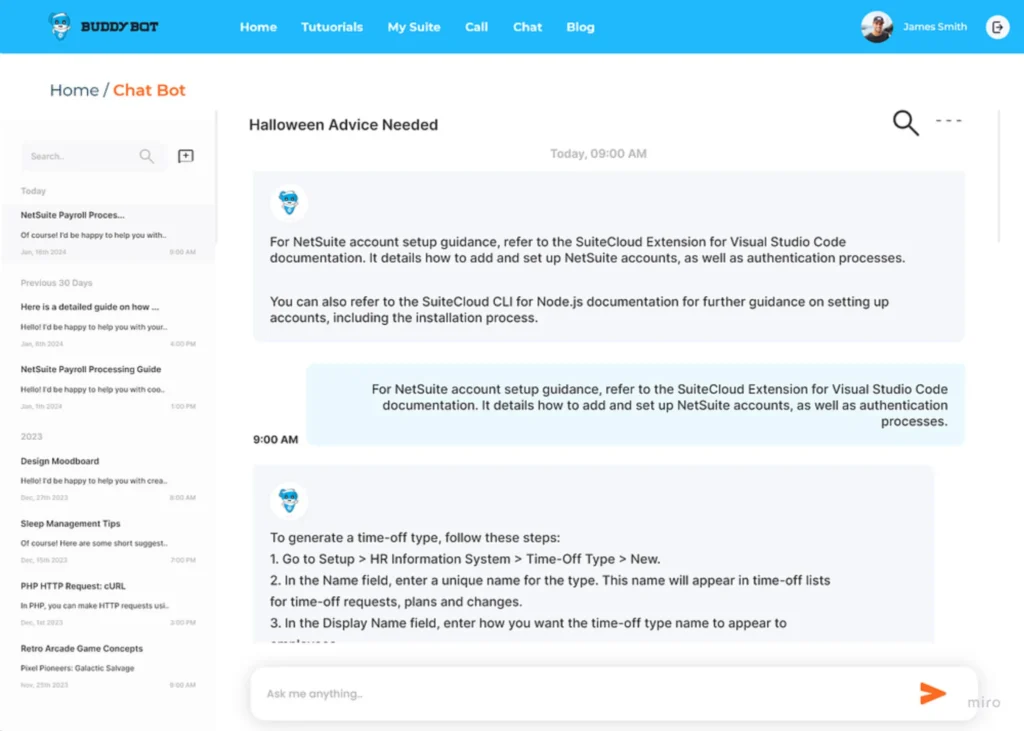Screen dimensions: 1024x731
Task: Open the Chat navigation item
Action: 527,27
